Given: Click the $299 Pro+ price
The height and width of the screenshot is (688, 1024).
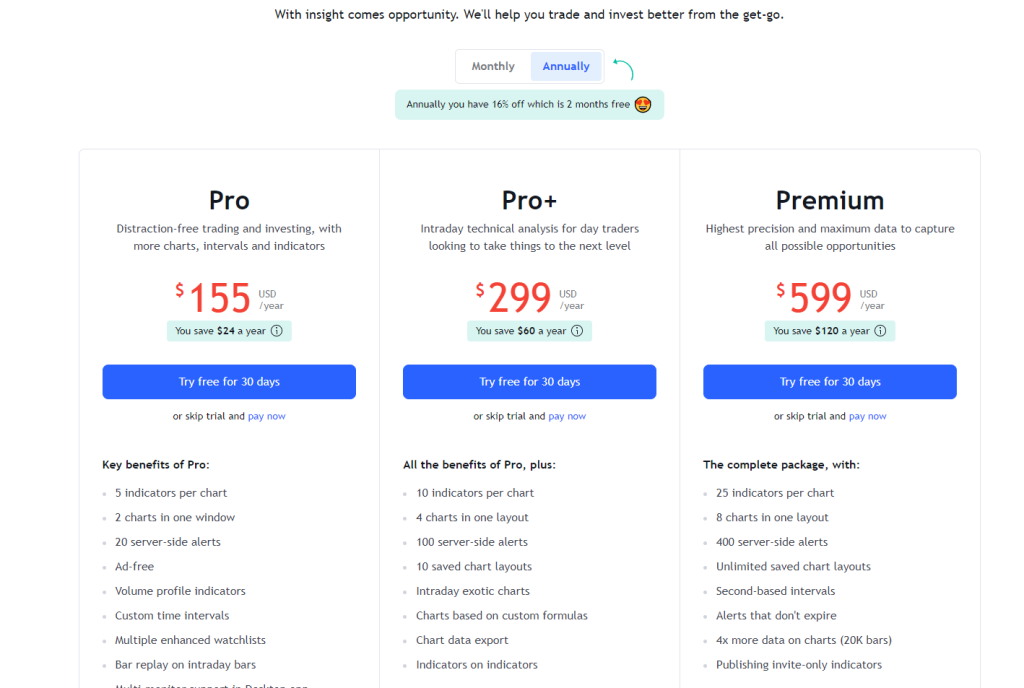Looking at the screenshot, I should pos(520,298).
